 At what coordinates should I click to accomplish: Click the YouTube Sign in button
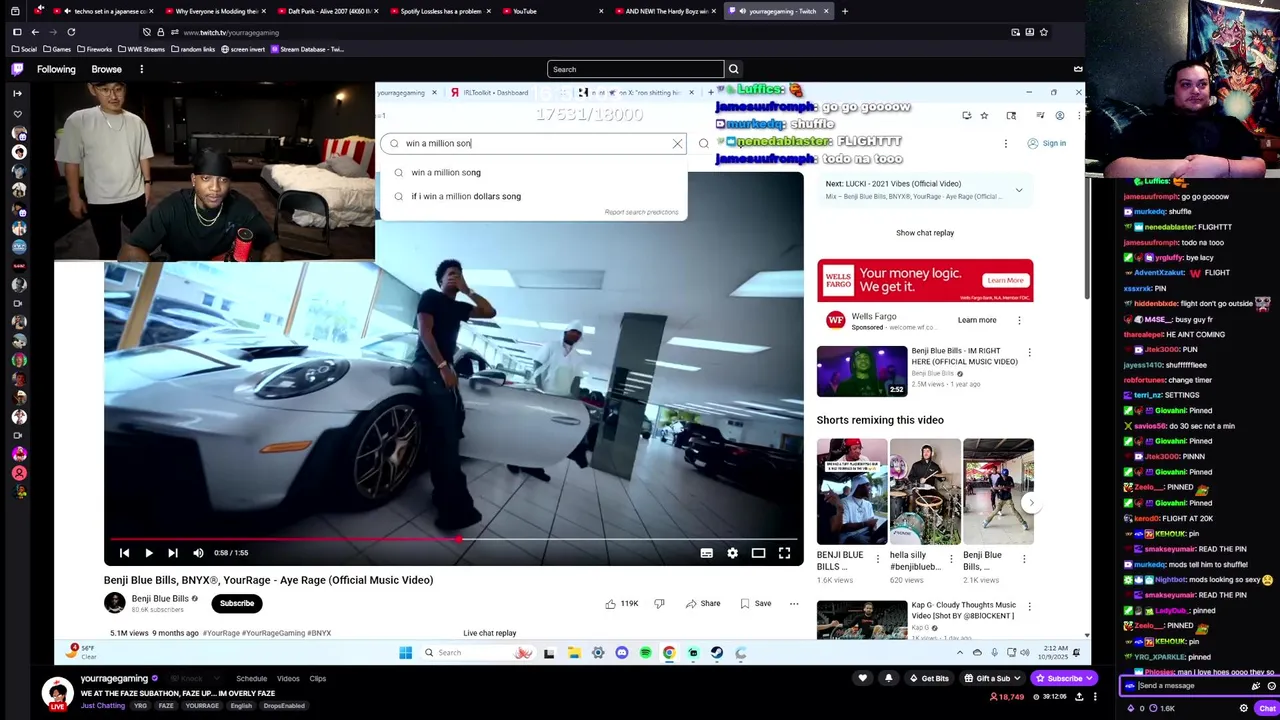click(1046, 143)
